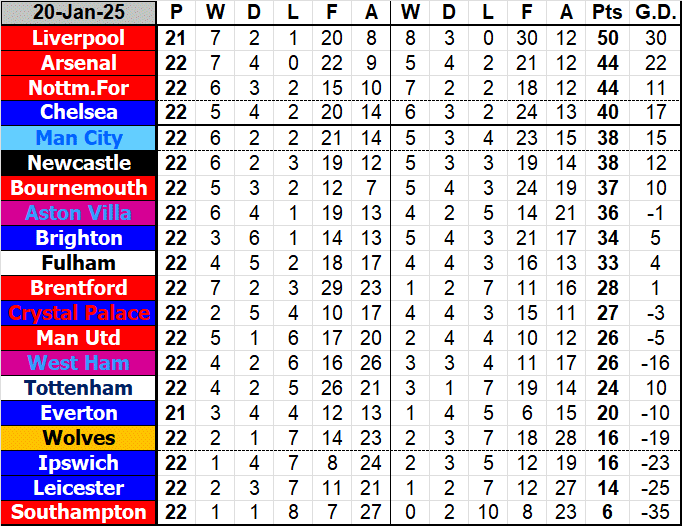Select the Pts column header
The image size is (682, 526).
pos(606,13)
